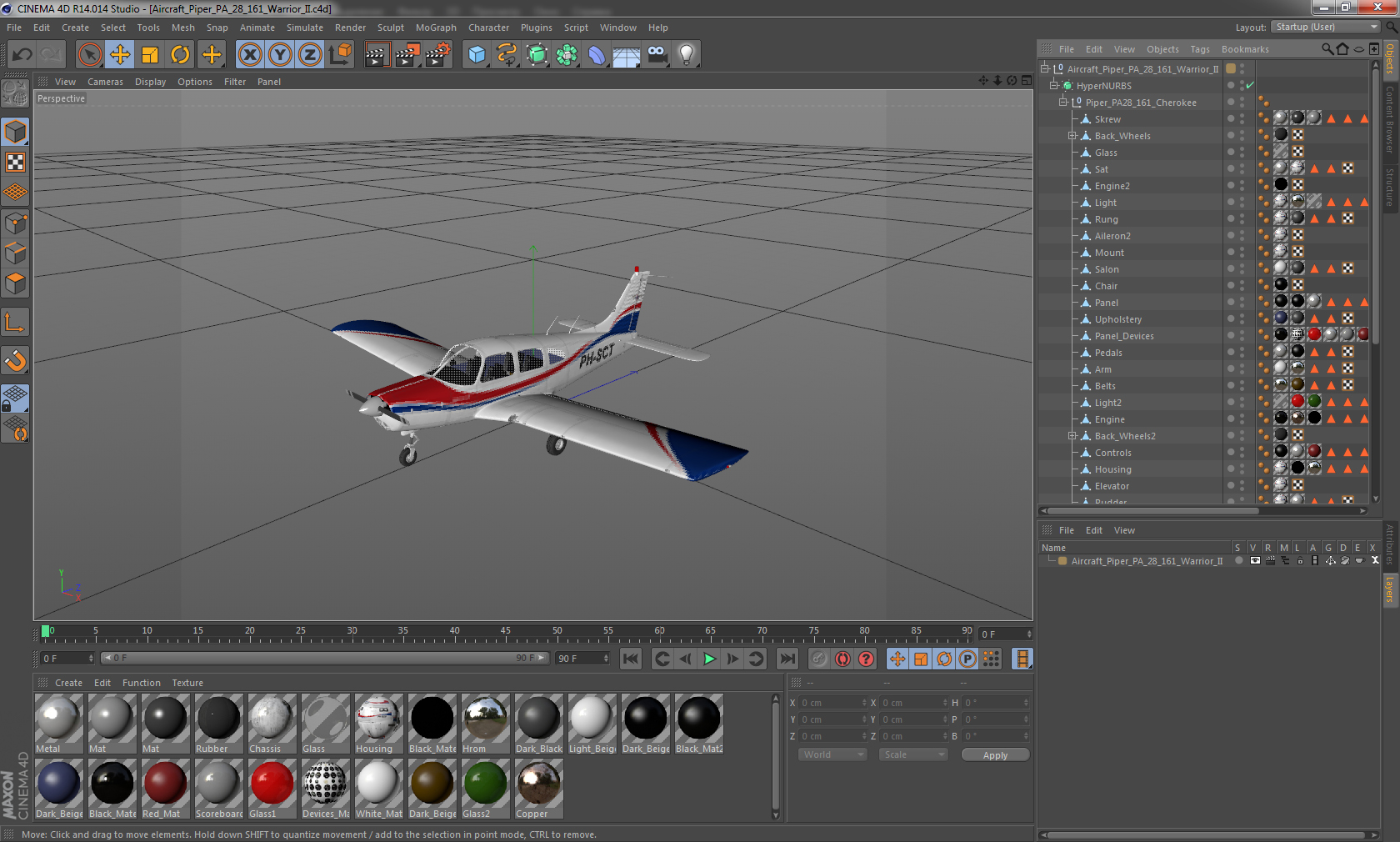The width and height of the screenshot is (1400, 842).
Task: Enable the Axis mode tool
Action: (16, 322)
